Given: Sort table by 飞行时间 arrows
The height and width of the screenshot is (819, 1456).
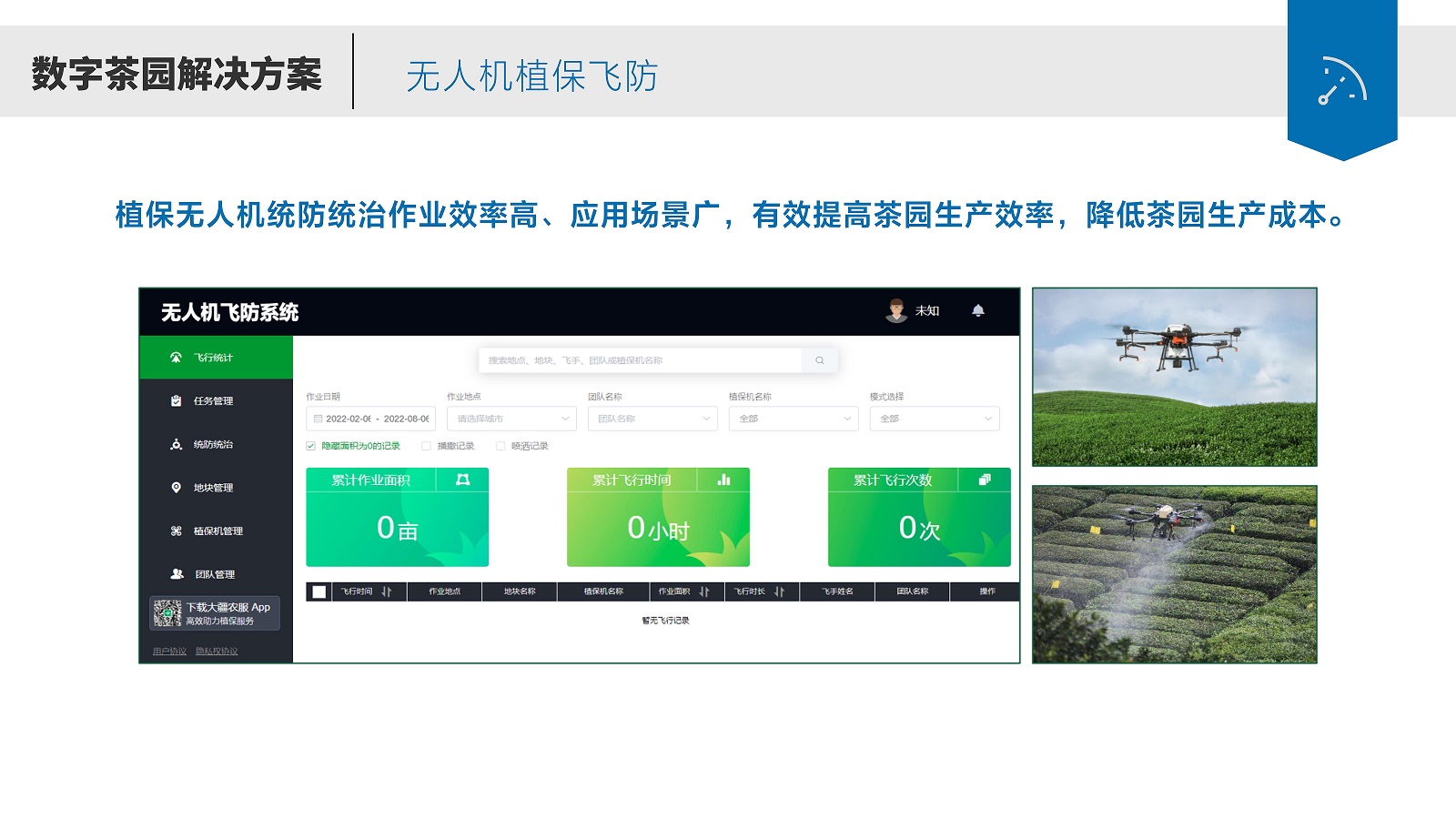Looking at the screenshot, I should click(x=387, y=591).
